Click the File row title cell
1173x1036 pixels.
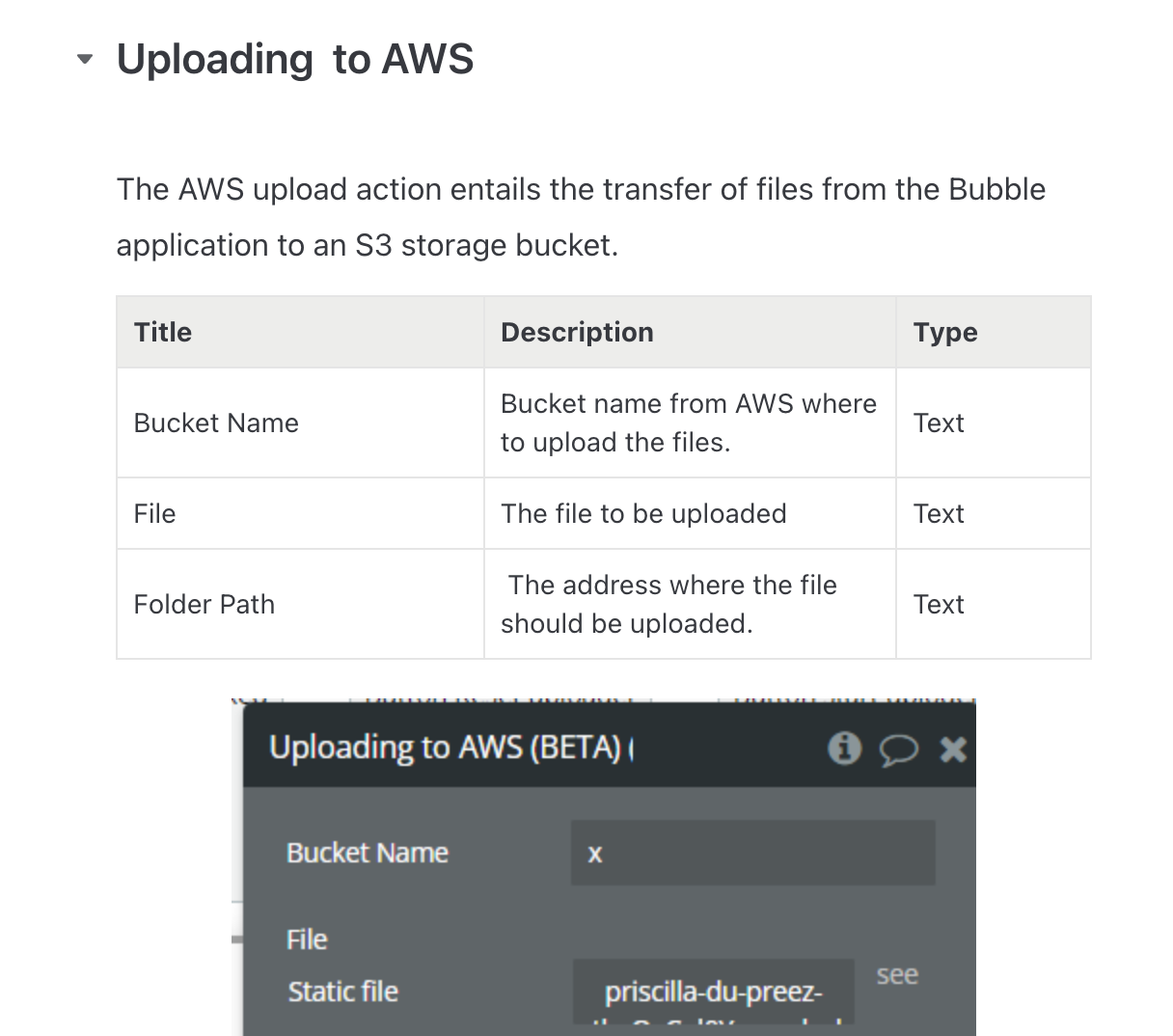(300, 513)
